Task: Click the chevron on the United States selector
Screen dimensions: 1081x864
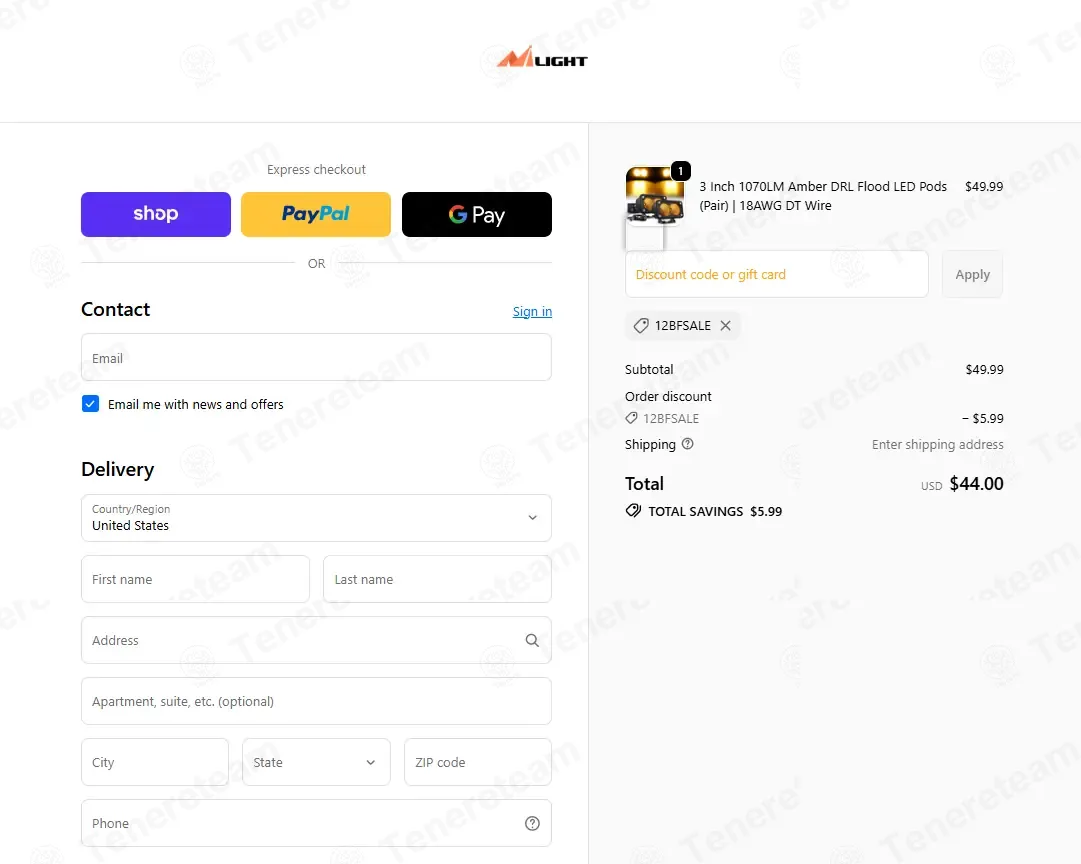Action: pyautogui.click(x=533, y=517)
